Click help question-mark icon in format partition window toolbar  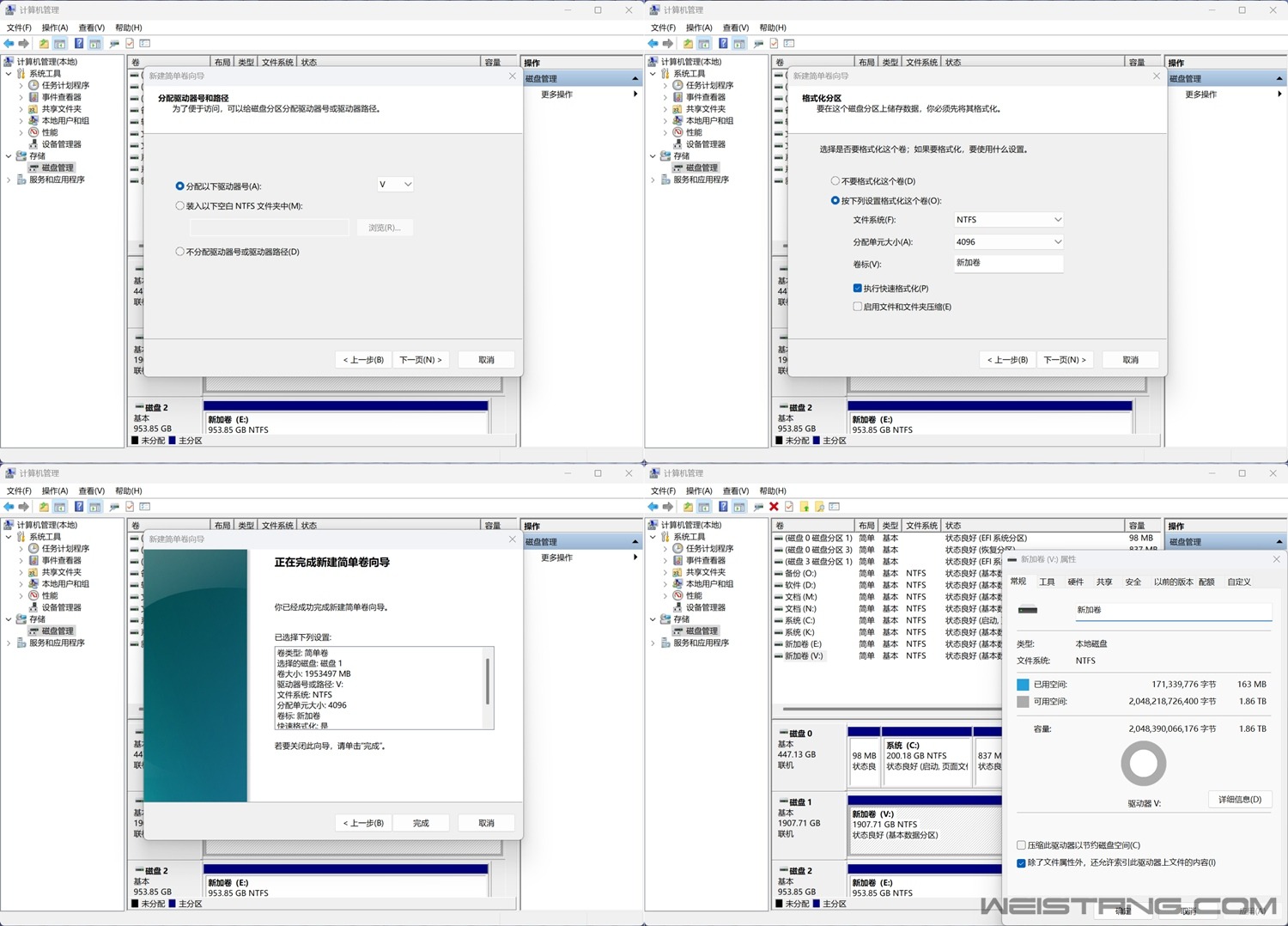(723, 44)
